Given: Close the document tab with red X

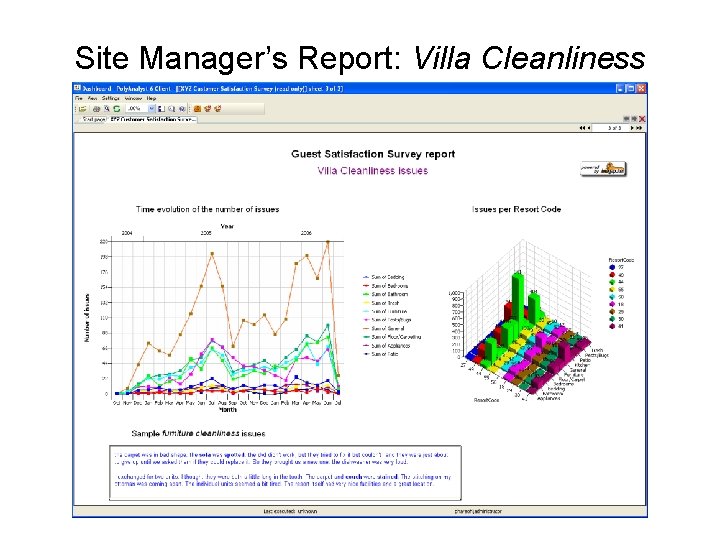Looking at the screenshot, I should (642, 119).
